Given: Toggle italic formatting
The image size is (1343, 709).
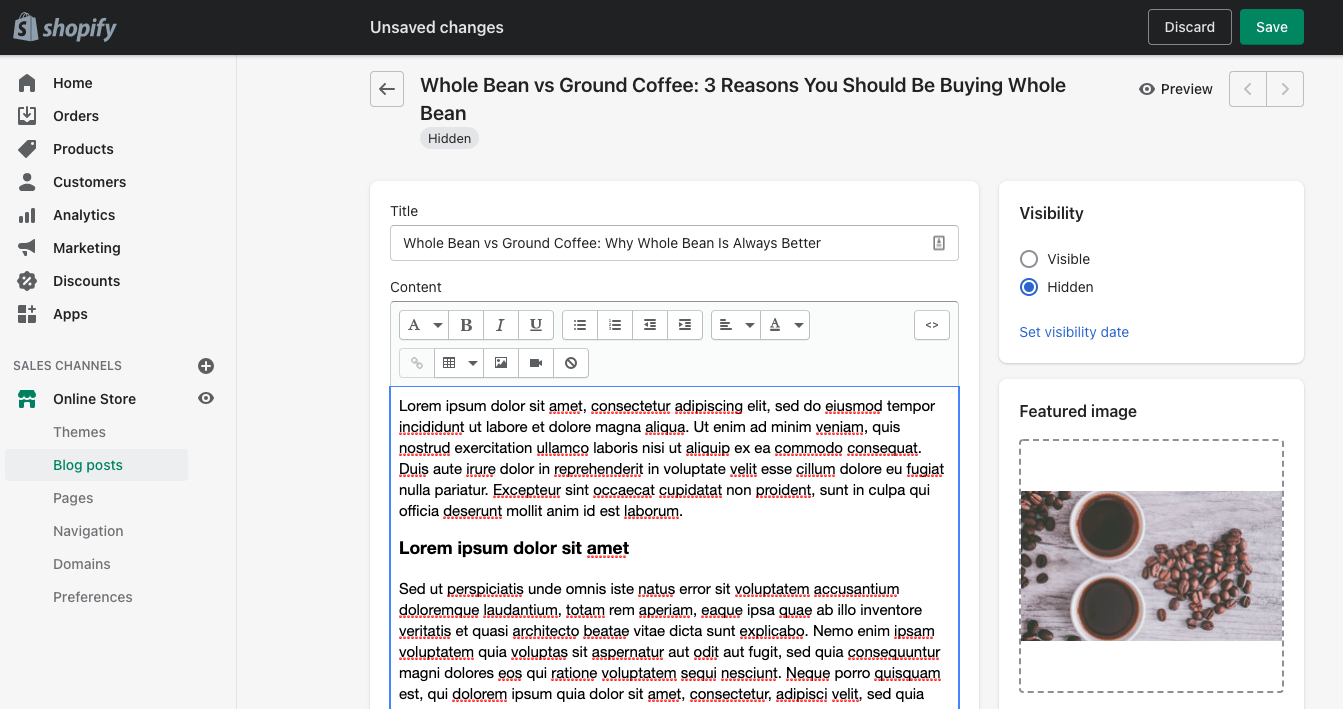Looking at the screenshot, I should click(500, 325).
